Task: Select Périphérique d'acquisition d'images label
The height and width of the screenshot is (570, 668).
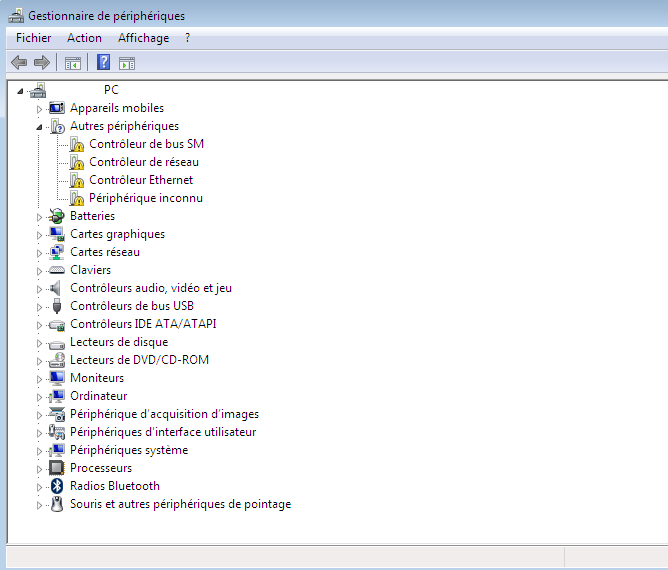Action: pos(164,414)
